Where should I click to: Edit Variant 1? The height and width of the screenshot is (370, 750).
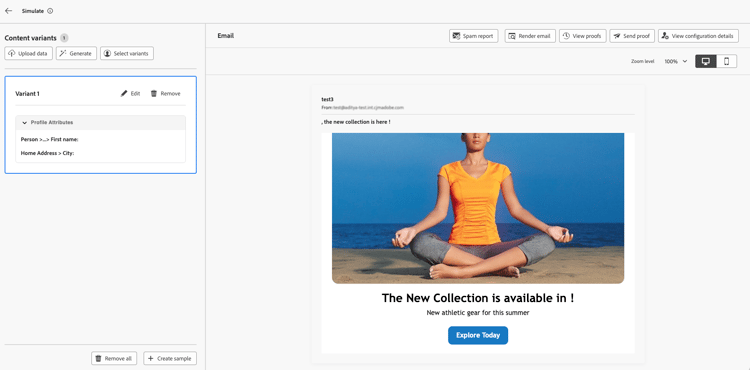pyautogui.click(x=131, y=94)
